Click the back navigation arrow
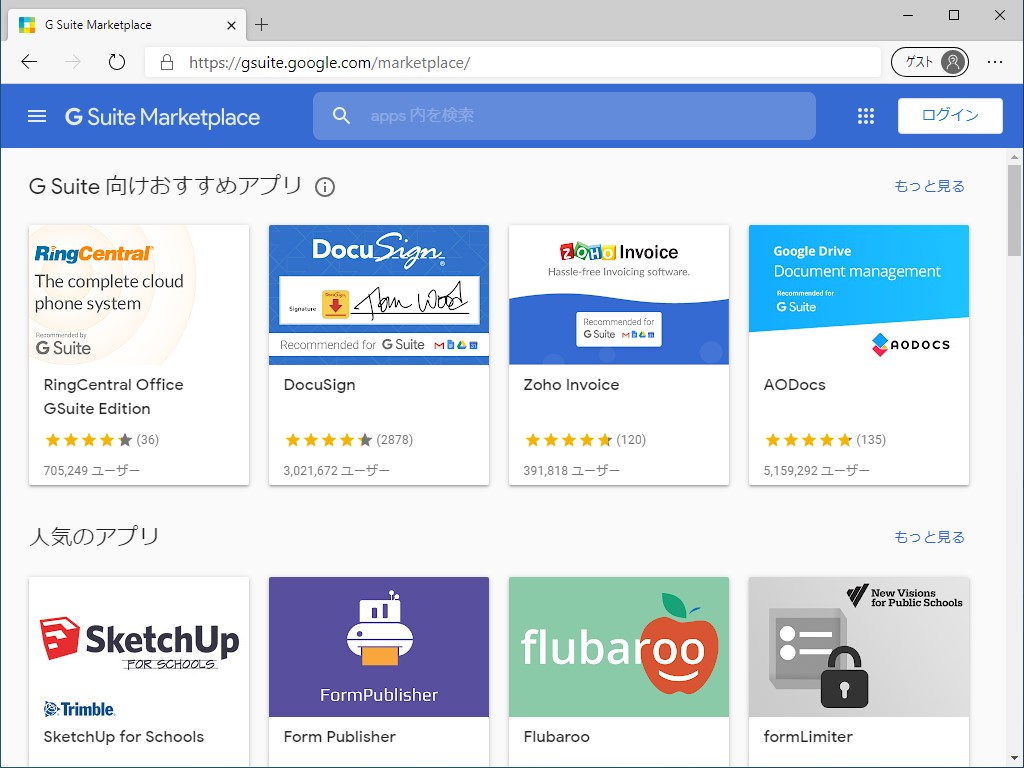Screen dimensions: 1024x768 [28, 61]
